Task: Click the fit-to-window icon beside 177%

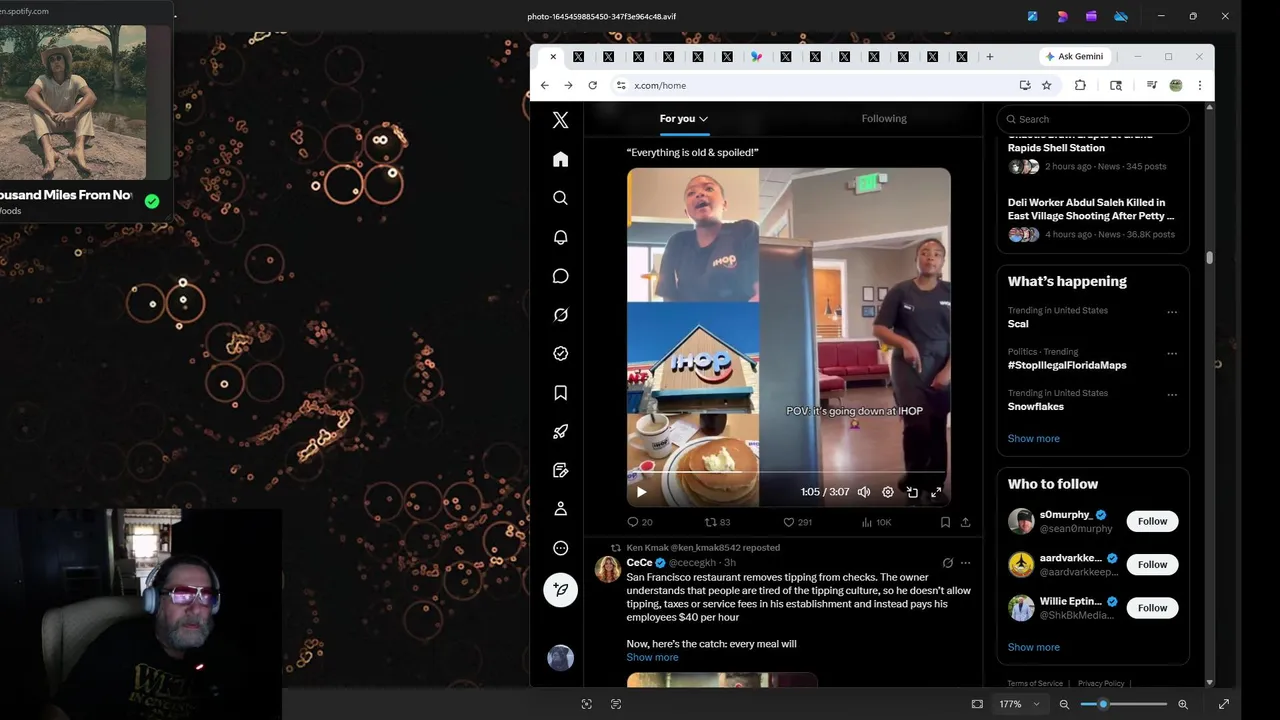Action: pos(977,704)
